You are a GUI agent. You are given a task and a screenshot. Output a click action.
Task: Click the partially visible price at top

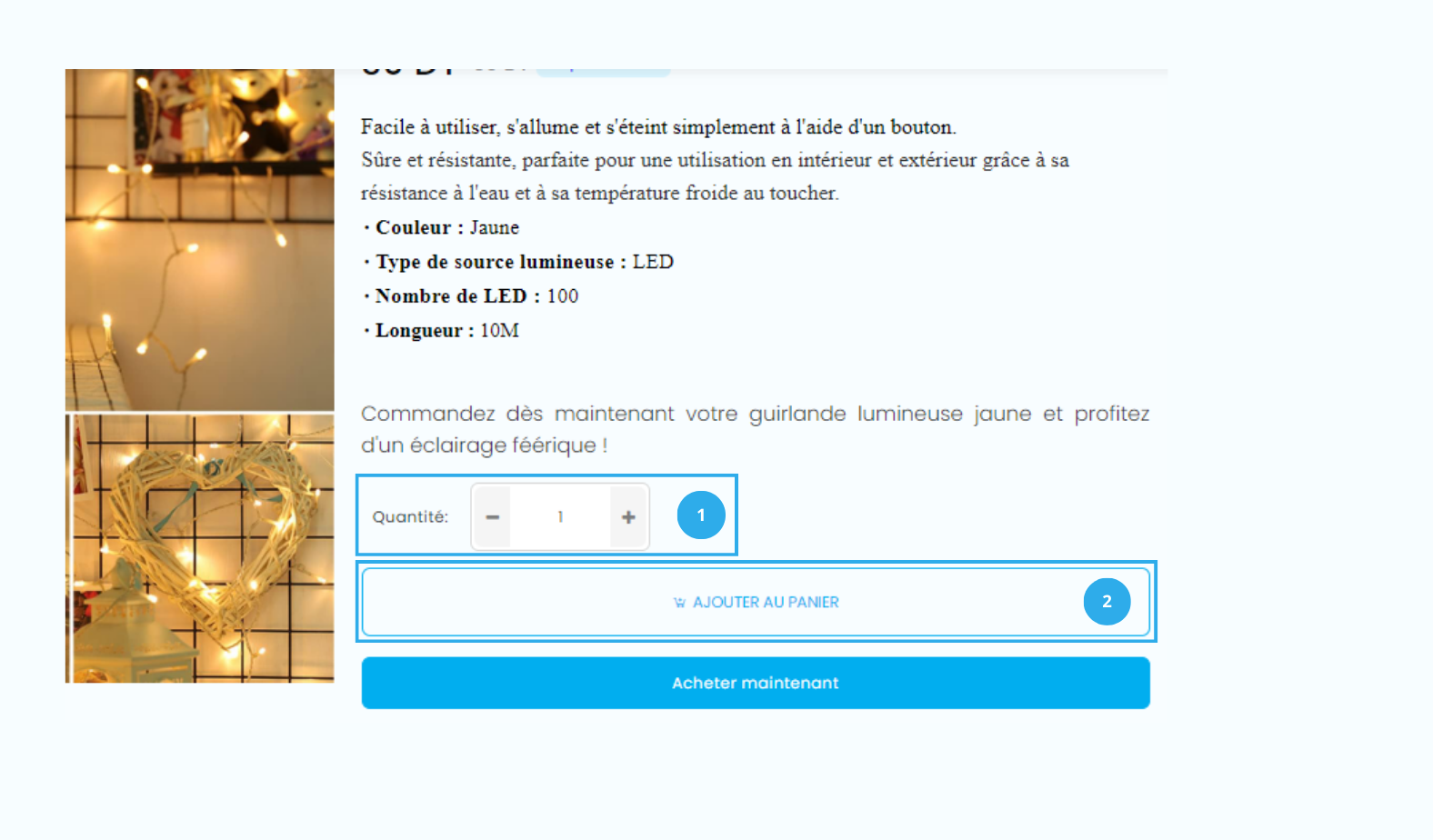click(x=407, y=71)
